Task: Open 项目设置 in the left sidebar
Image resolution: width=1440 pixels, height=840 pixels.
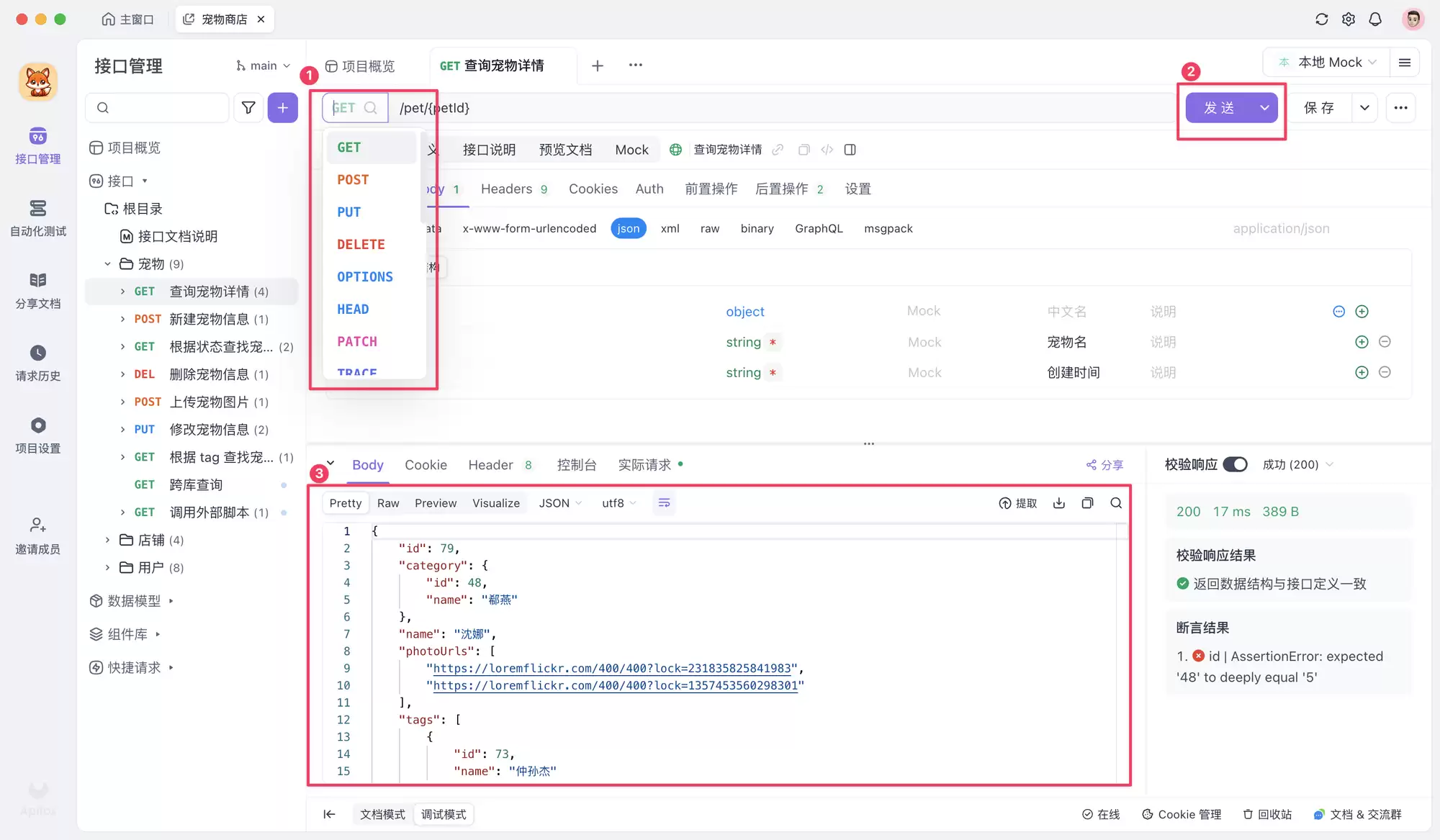Action: (x=38, y=435)
